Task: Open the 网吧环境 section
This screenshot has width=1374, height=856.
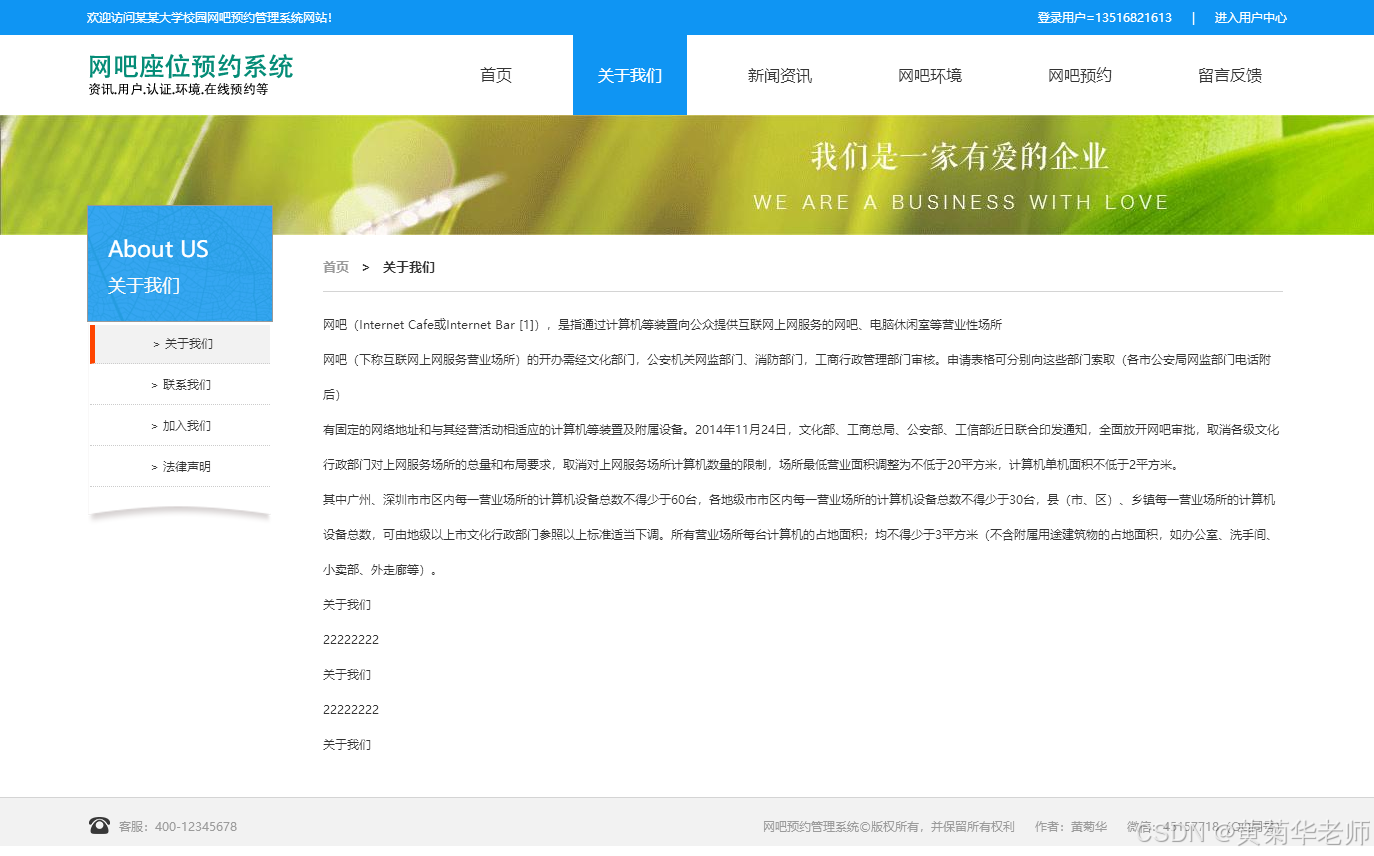Action: 929,74
